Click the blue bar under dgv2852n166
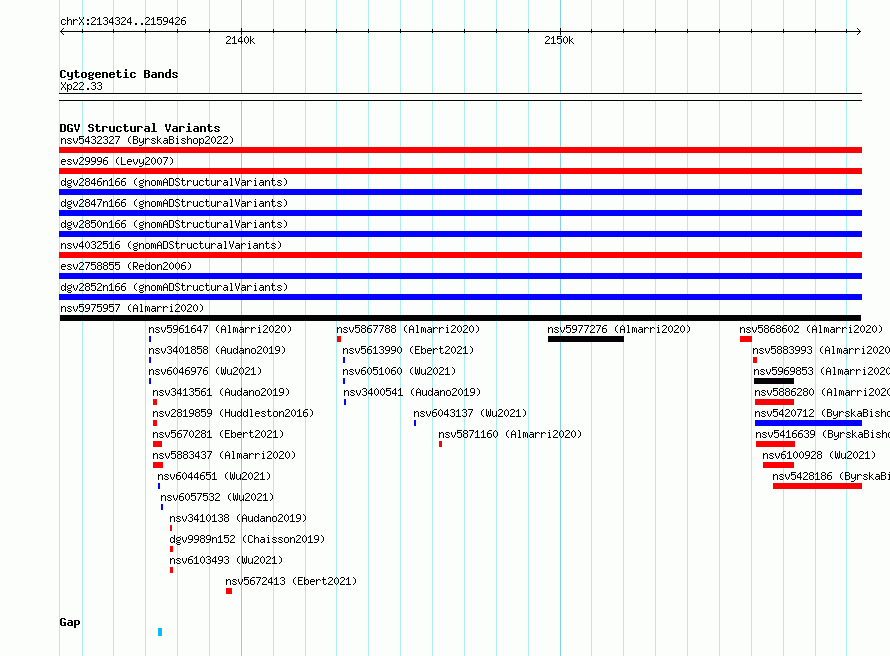The image size is (890, 656). pos(460,297)
